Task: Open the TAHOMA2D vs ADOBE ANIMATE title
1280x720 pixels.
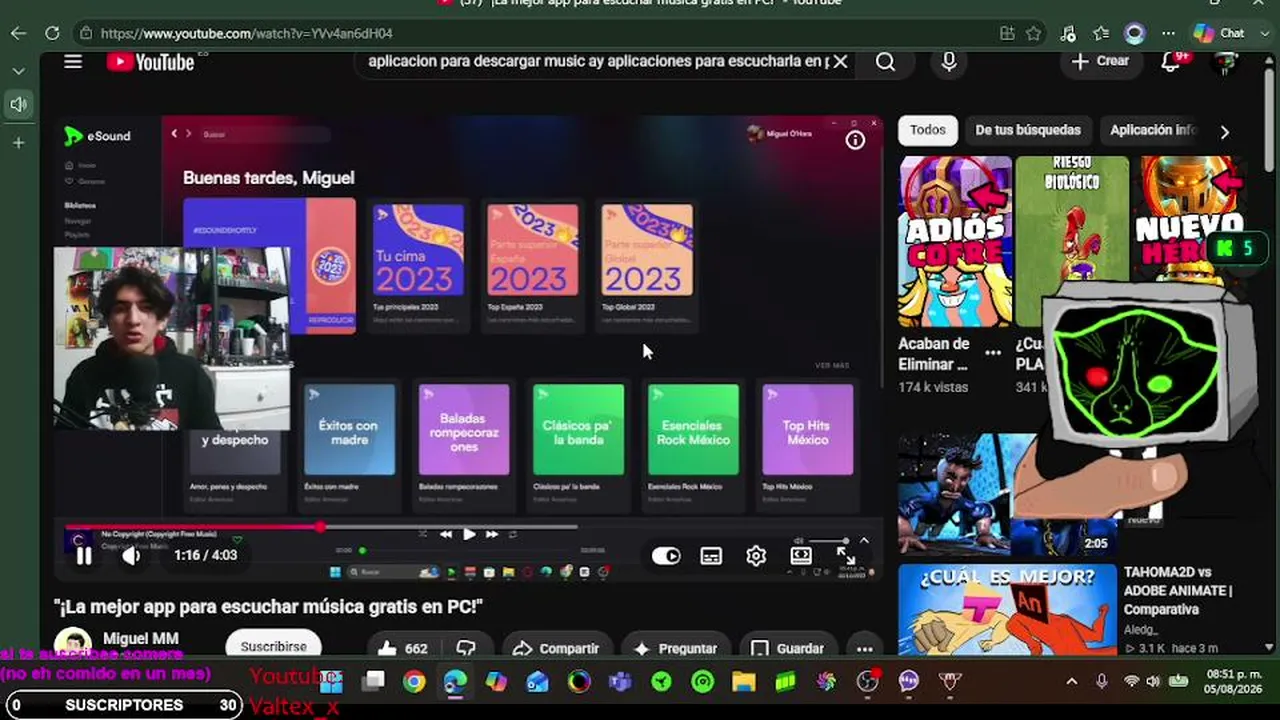Action: point(1178,590)
